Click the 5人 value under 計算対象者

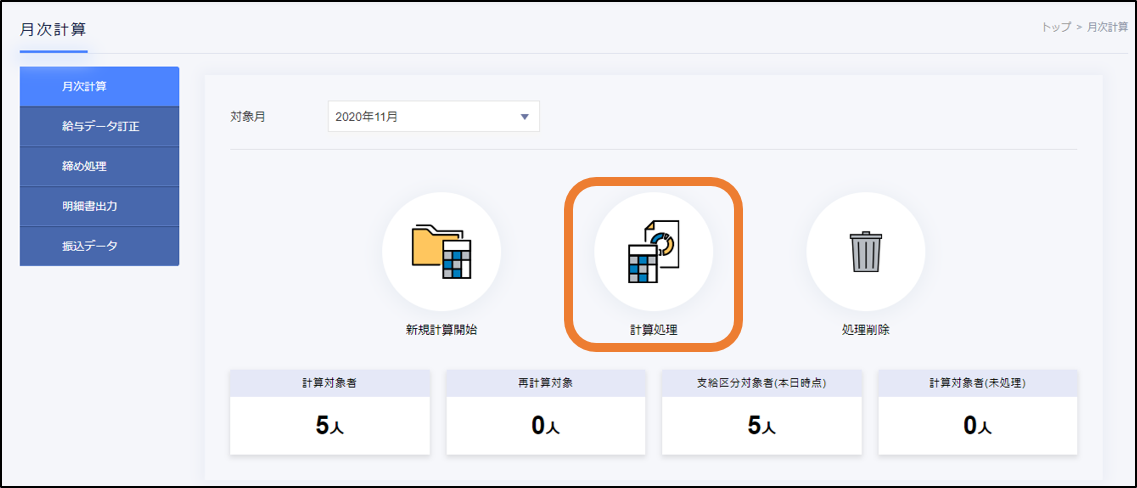tap(330, 426)
